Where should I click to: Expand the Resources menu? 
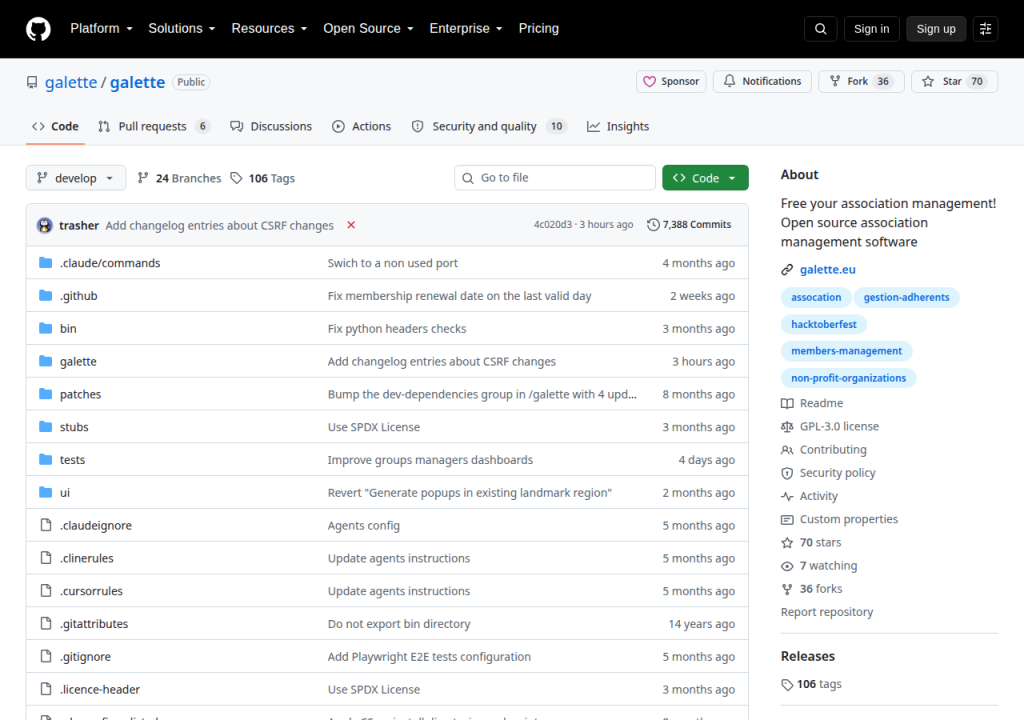pos(269,29)
